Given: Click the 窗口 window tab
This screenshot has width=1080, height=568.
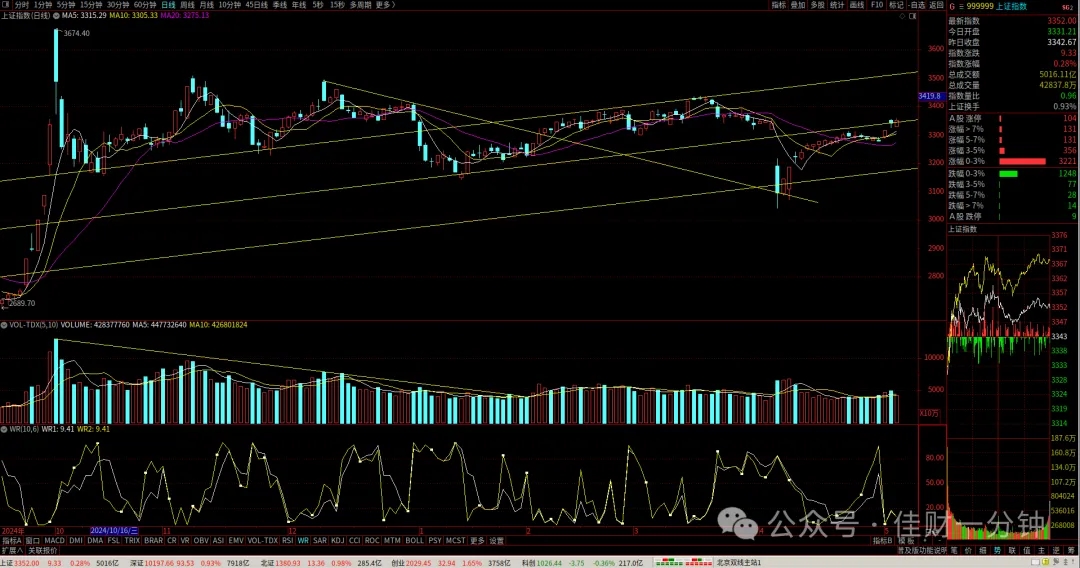Looking at the screenshot, I should pos(32,541).
